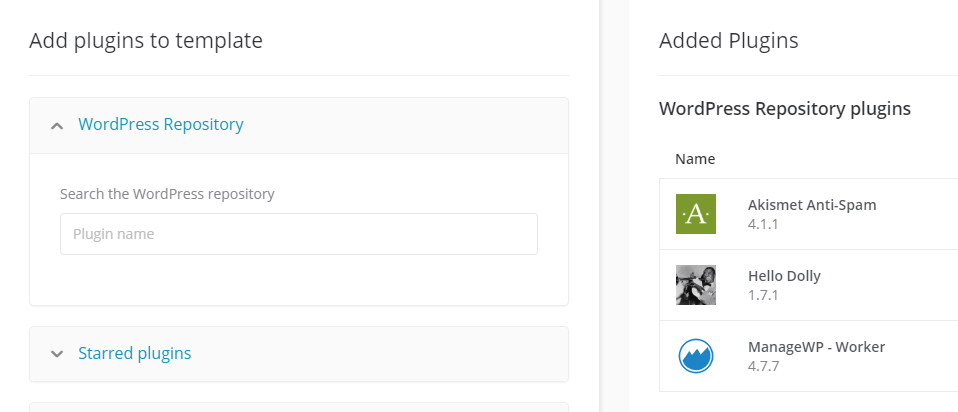
Task: Click the Akismet Anti-Spam green logo icon
Action: pos(695,214)
